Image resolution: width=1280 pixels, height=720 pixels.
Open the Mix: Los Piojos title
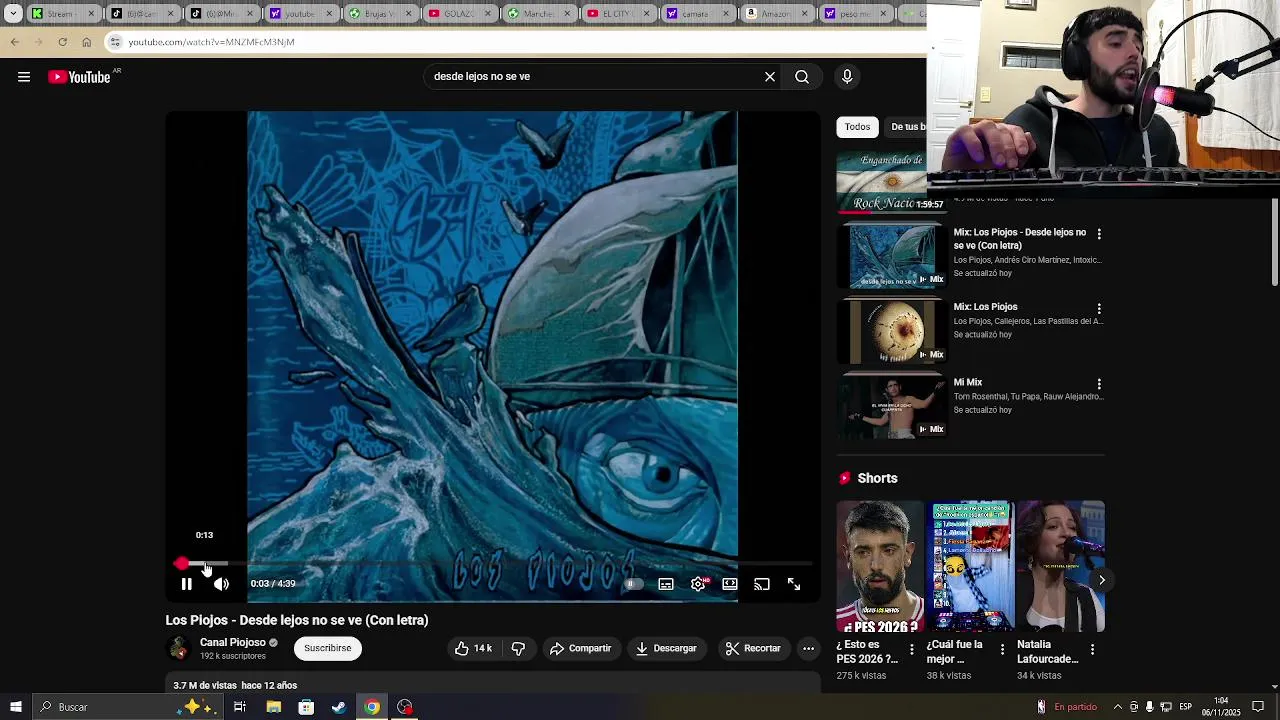coord(985,307)
